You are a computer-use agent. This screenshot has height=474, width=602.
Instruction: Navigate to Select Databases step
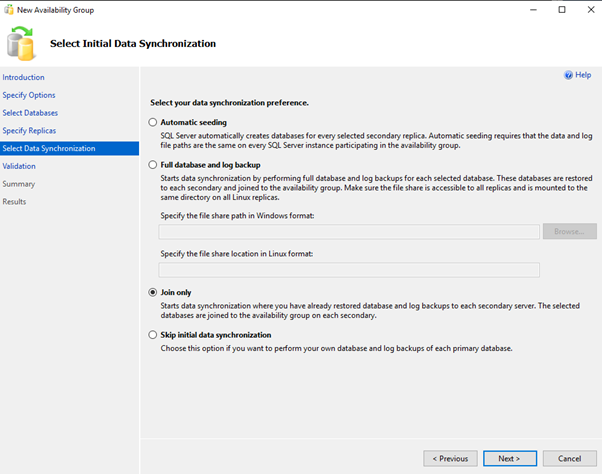30,113
